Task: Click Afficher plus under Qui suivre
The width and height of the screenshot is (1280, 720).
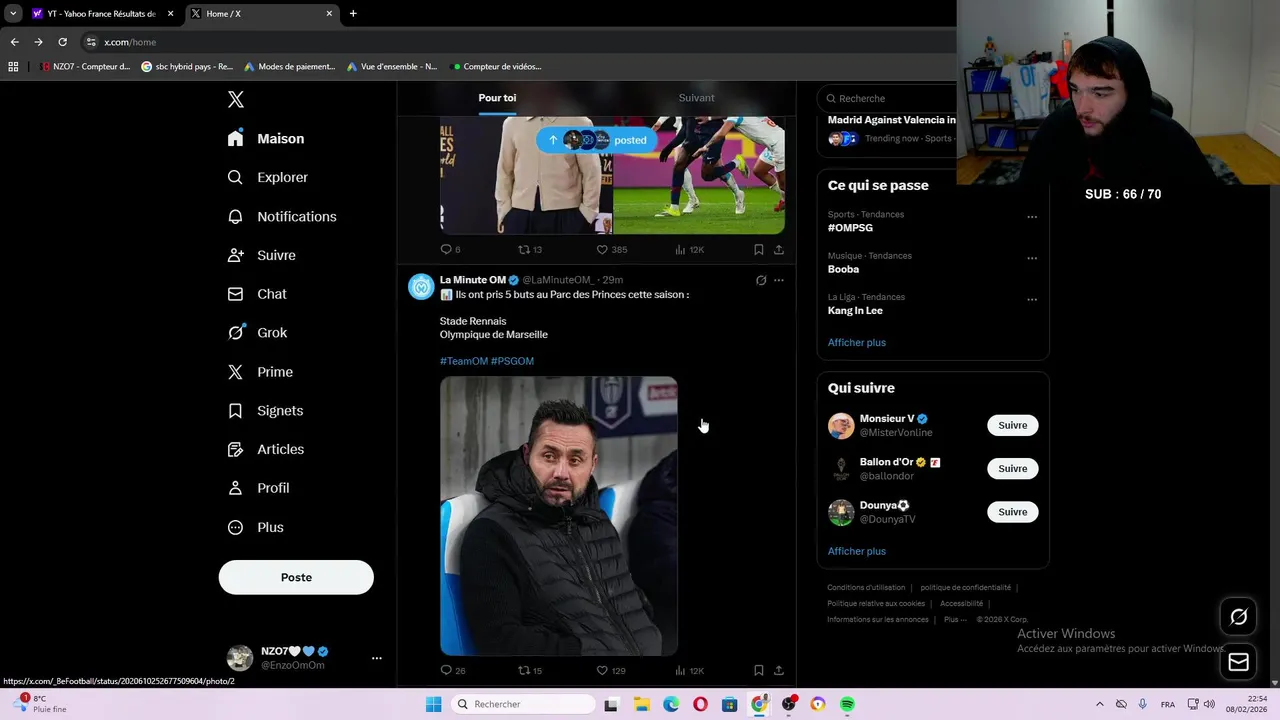Action: 857,551
